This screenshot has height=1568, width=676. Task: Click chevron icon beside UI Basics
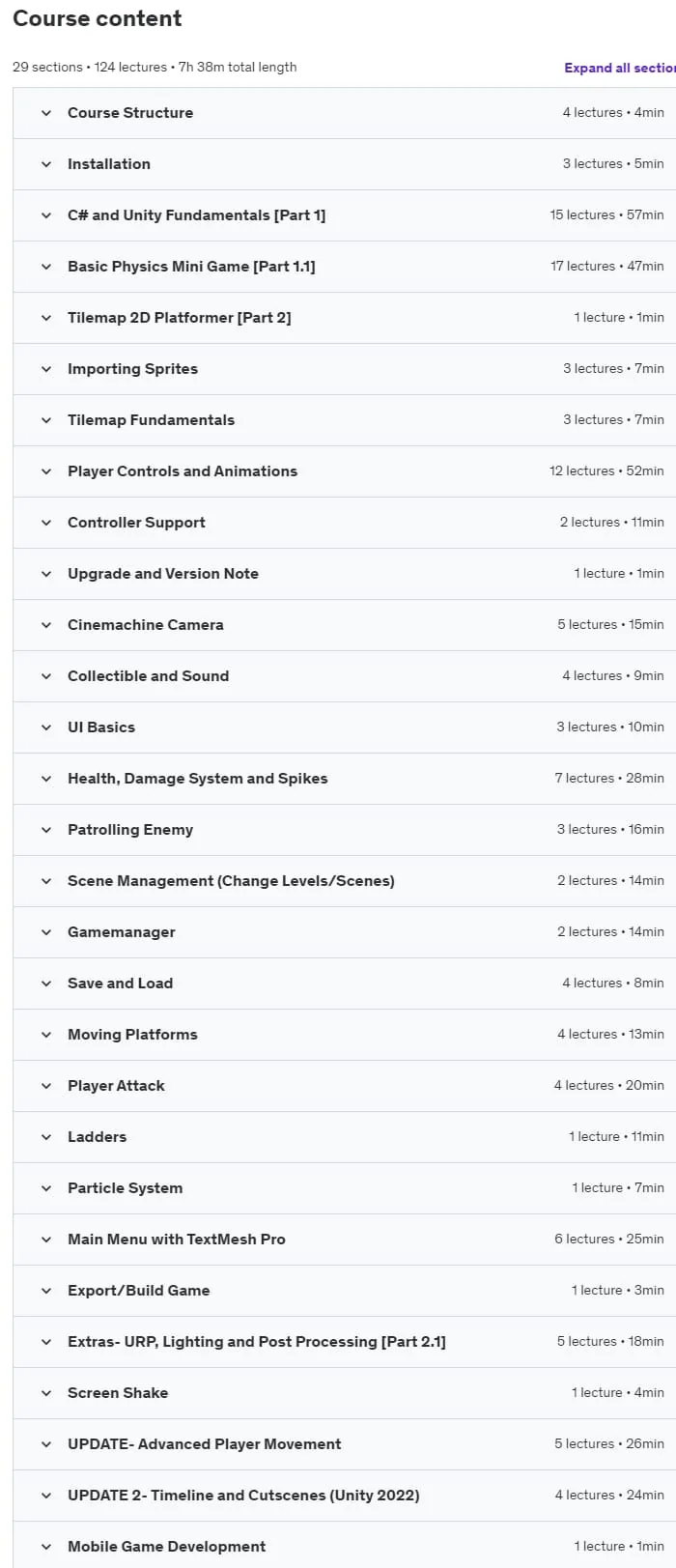tap(46, 727)
